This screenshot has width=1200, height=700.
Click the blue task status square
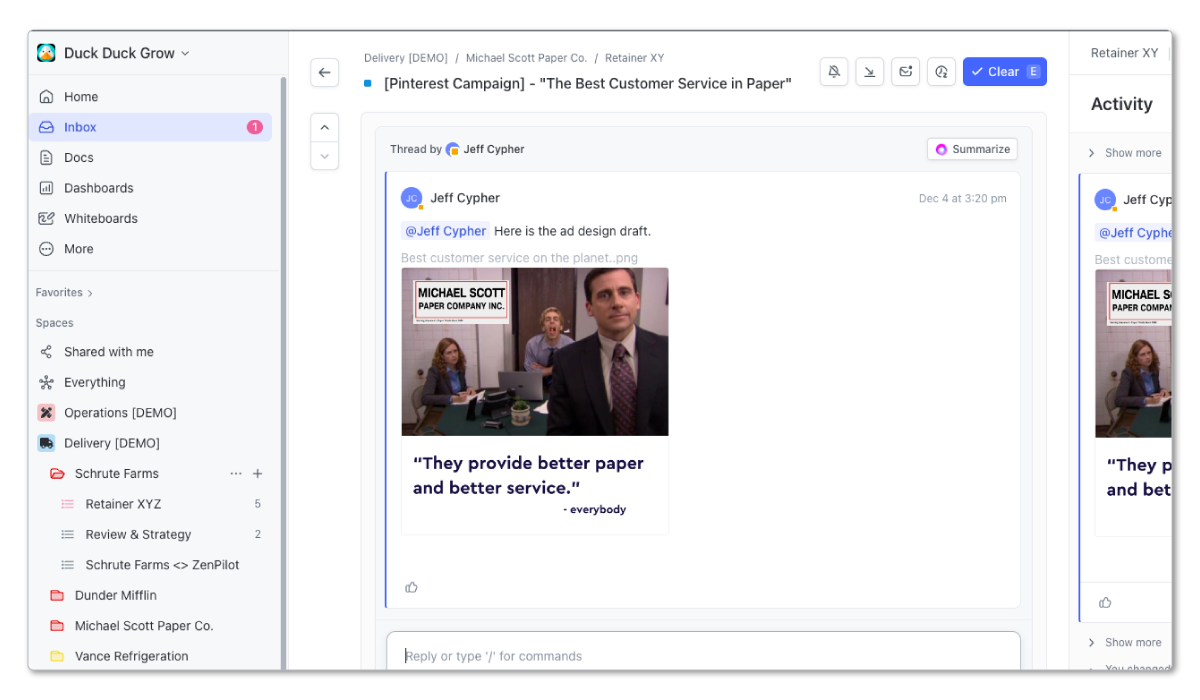[x=368, y=83]
